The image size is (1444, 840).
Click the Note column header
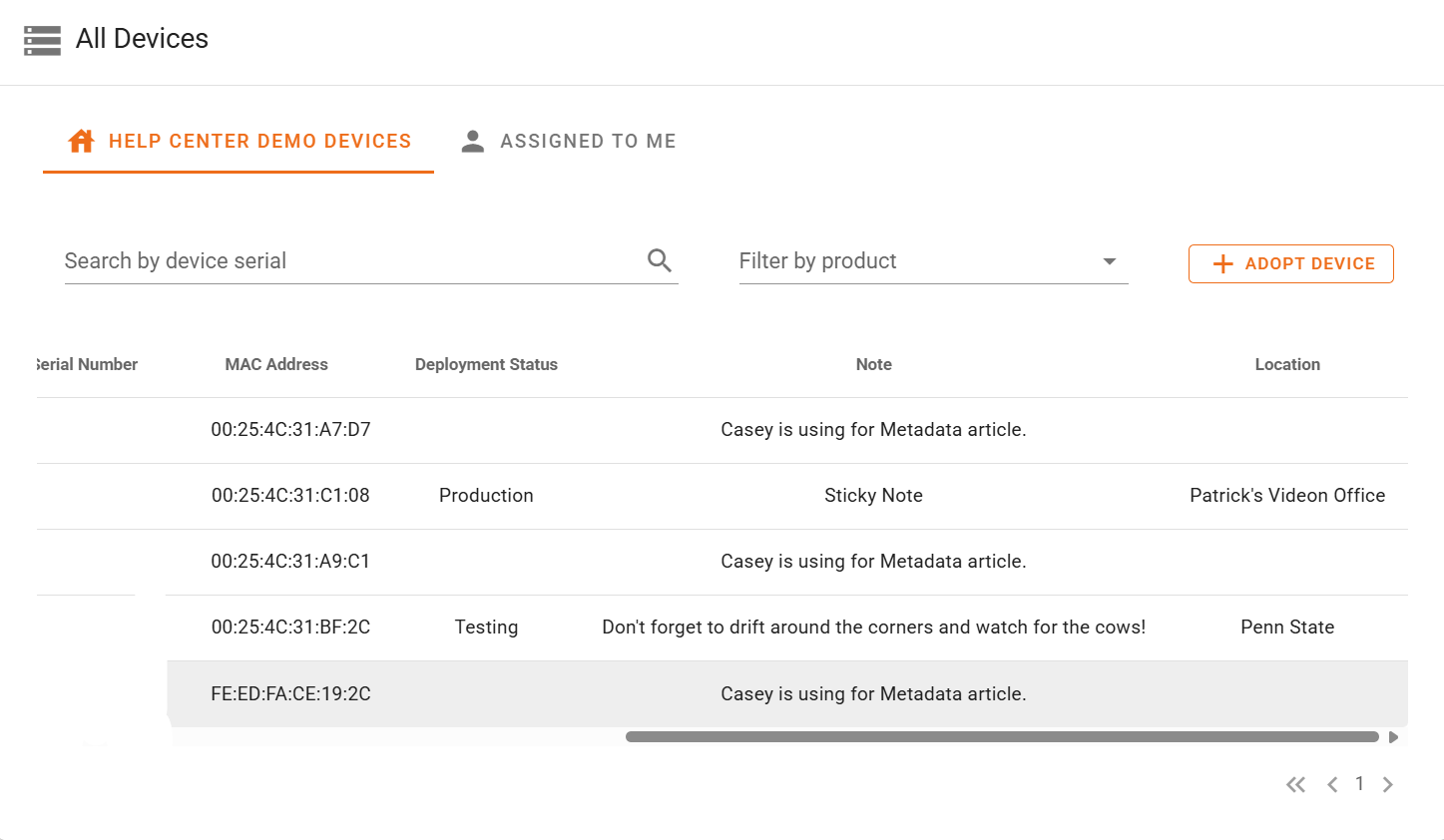873,364
